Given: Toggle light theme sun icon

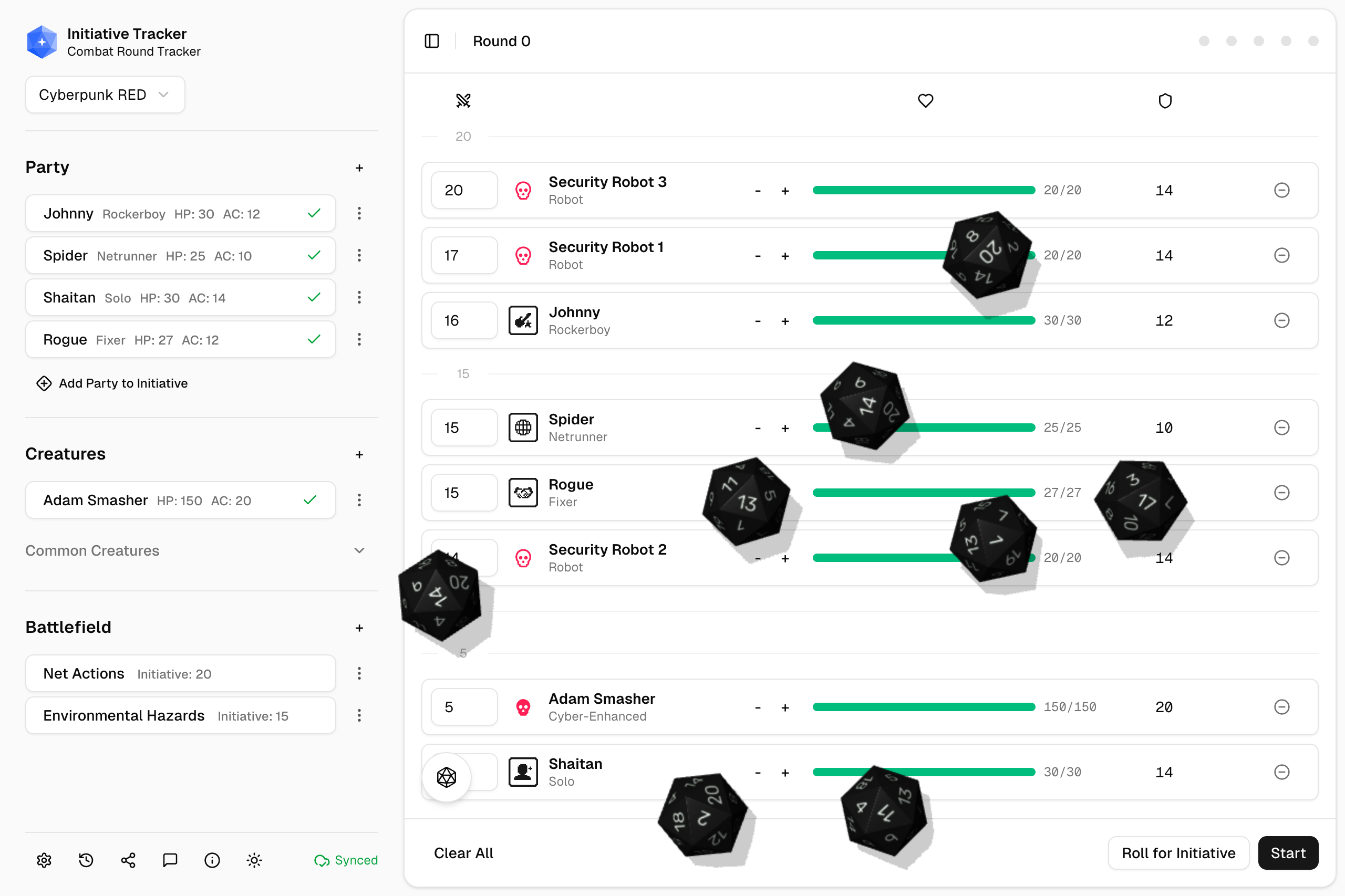Looking at the screenshot, I should point(254,860).
